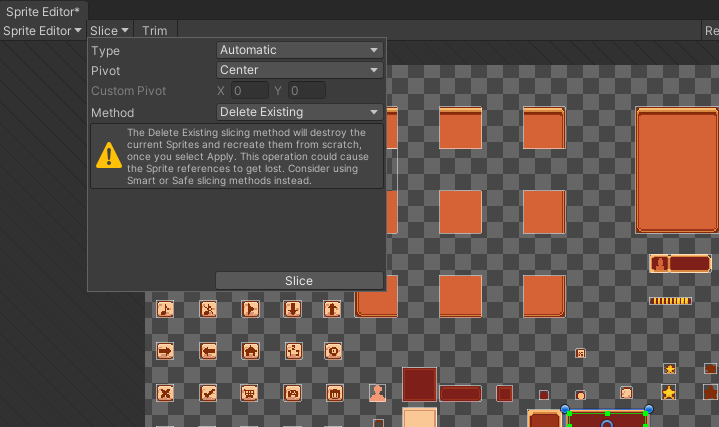The image size is (719, 427).
Task: Click the Custom Pivot X field
Action: pyautogui.click(x=250, y=90)
